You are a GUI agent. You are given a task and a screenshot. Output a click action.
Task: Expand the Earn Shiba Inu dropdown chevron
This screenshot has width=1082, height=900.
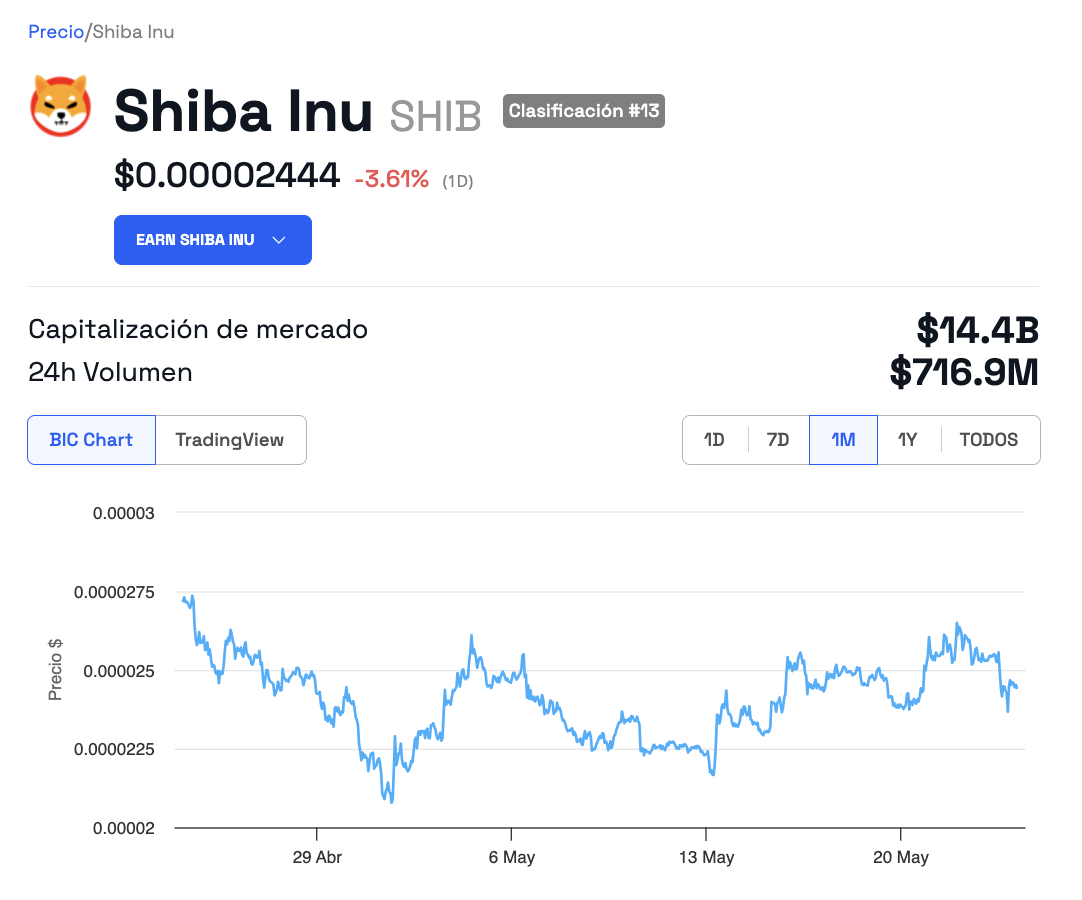point(279,240)
